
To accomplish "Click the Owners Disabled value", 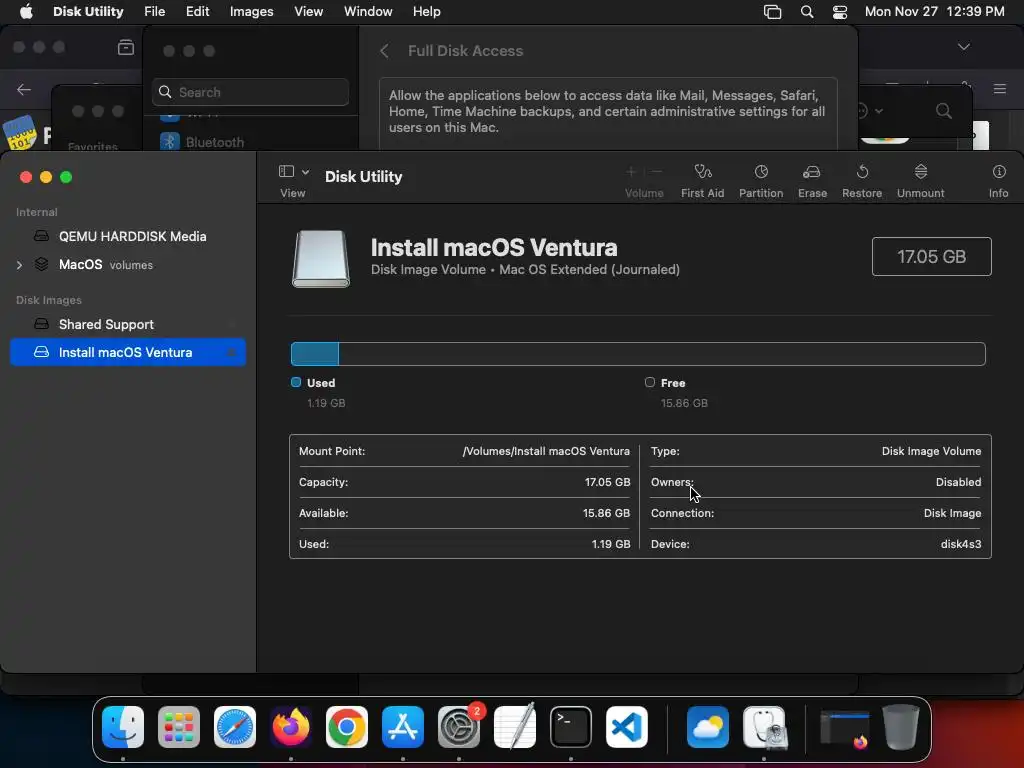I will [958, 482].
